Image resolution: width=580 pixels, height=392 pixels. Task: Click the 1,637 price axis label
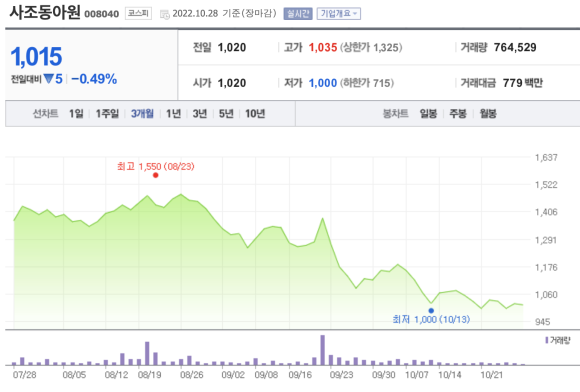(x=546, y=158)
